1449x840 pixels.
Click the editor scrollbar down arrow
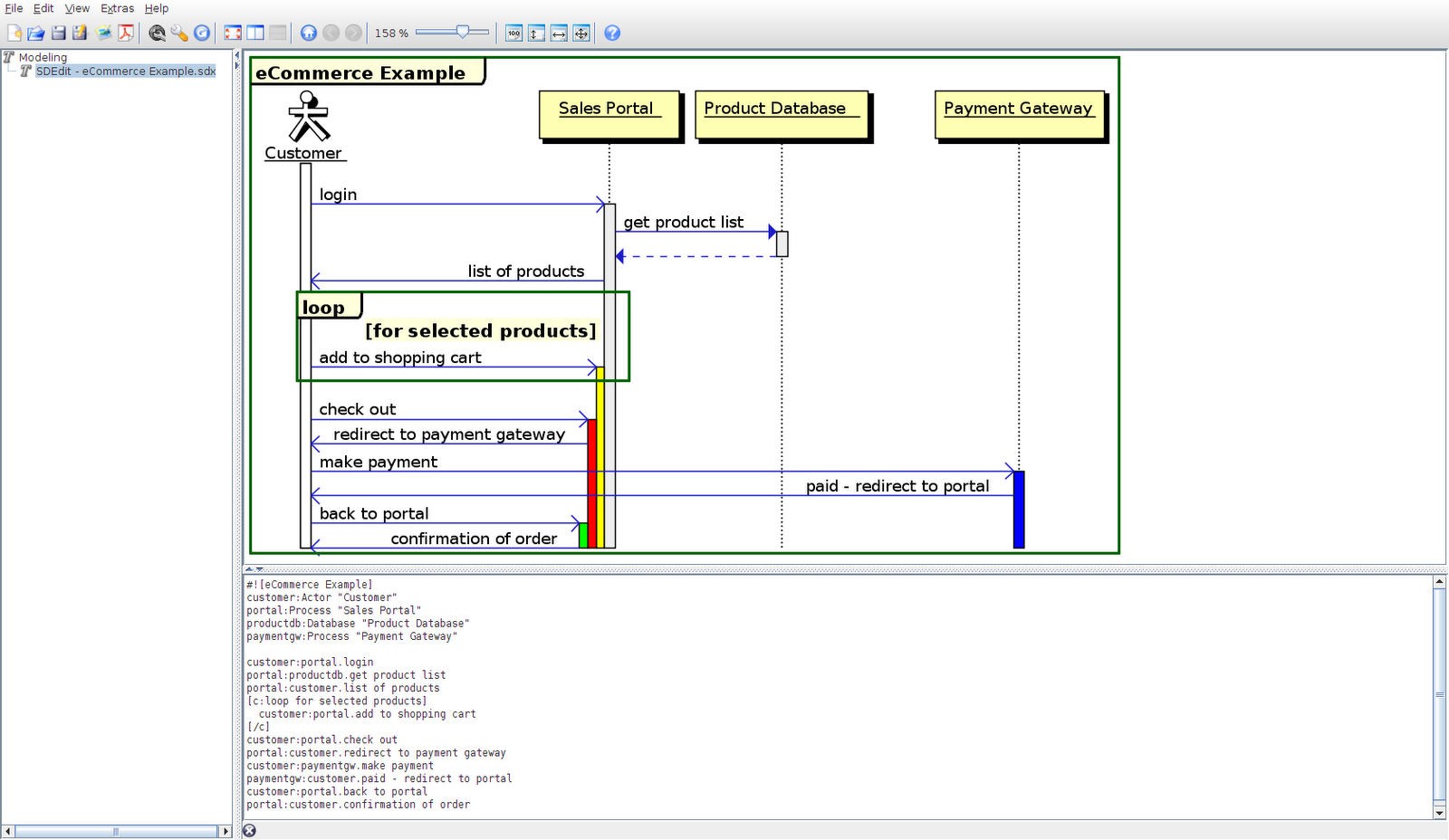click(1440, 813)
